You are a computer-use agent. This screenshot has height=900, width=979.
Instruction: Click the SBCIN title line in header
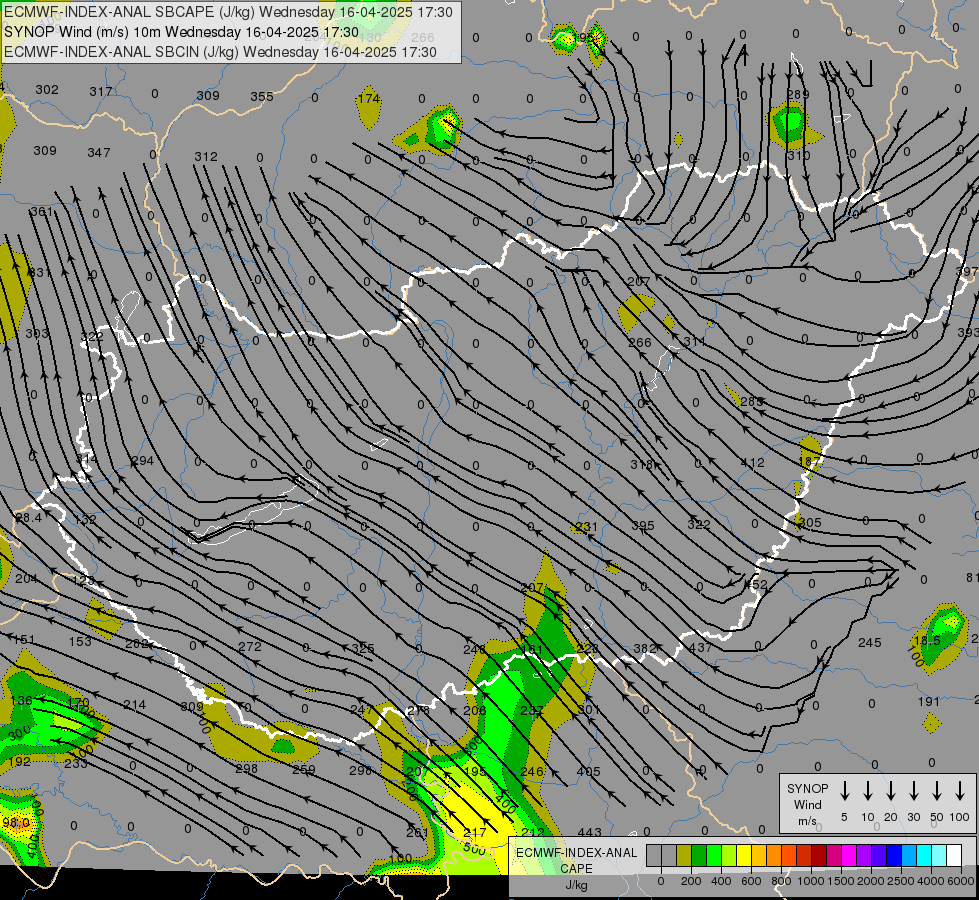tap(220, 52)
